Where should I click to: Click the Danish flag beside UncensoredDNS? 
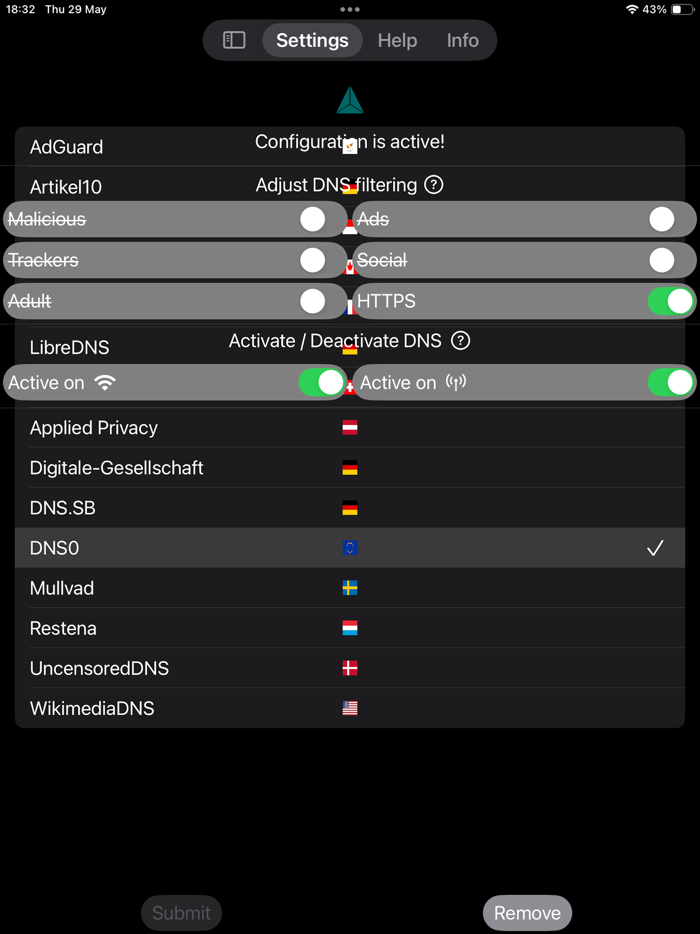[x=350, y=668]
